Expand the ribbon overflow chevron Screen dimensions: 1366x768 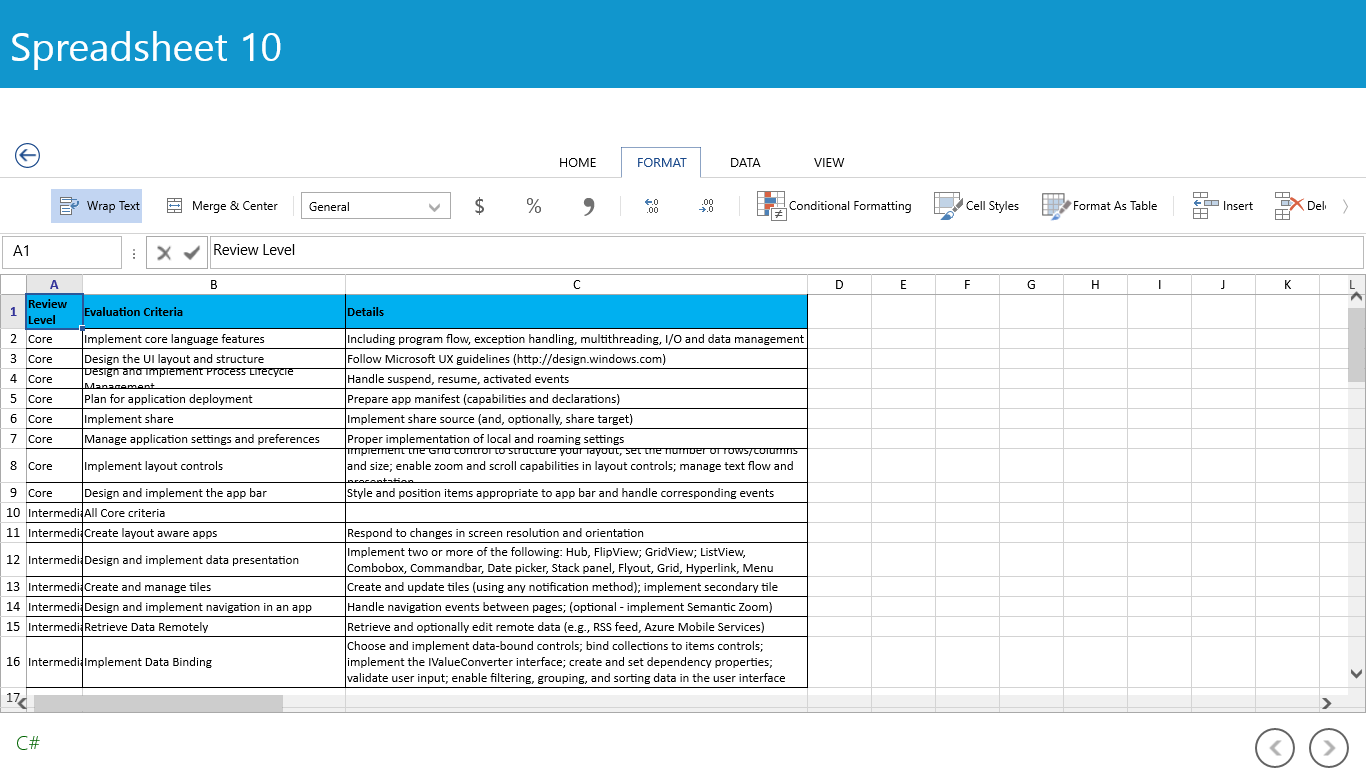coord(1345,206)
